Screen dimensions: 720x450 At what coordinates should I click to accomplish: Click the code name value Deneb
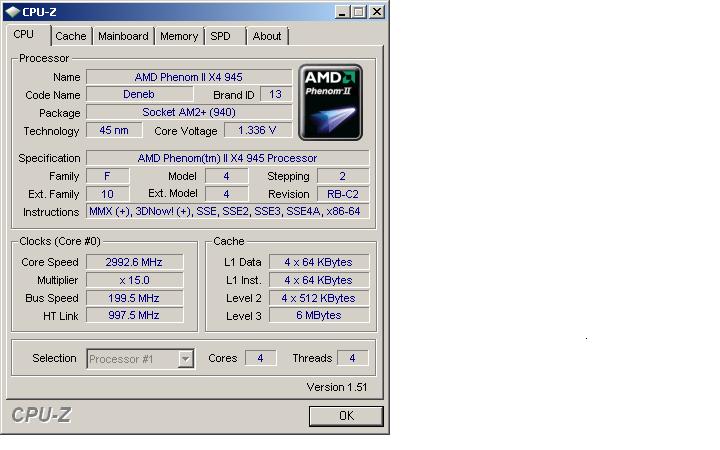[139, 94]
